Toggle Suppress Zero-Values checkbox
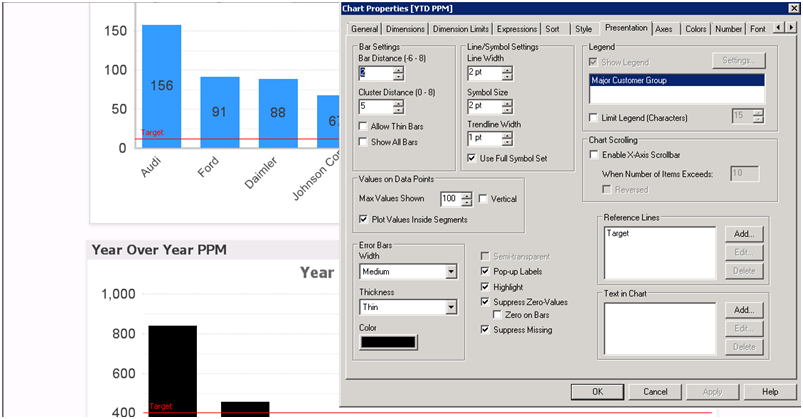 485,302
